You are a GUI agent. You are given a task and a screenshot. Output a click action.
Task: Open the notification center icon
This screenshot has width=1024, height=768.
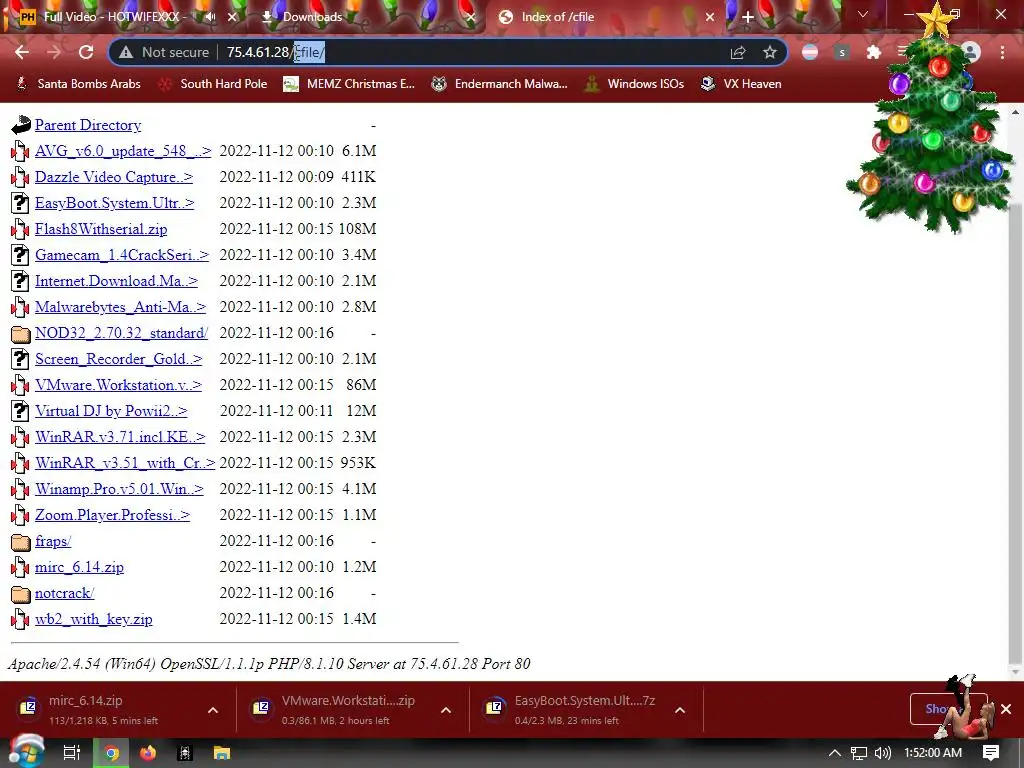991,753
